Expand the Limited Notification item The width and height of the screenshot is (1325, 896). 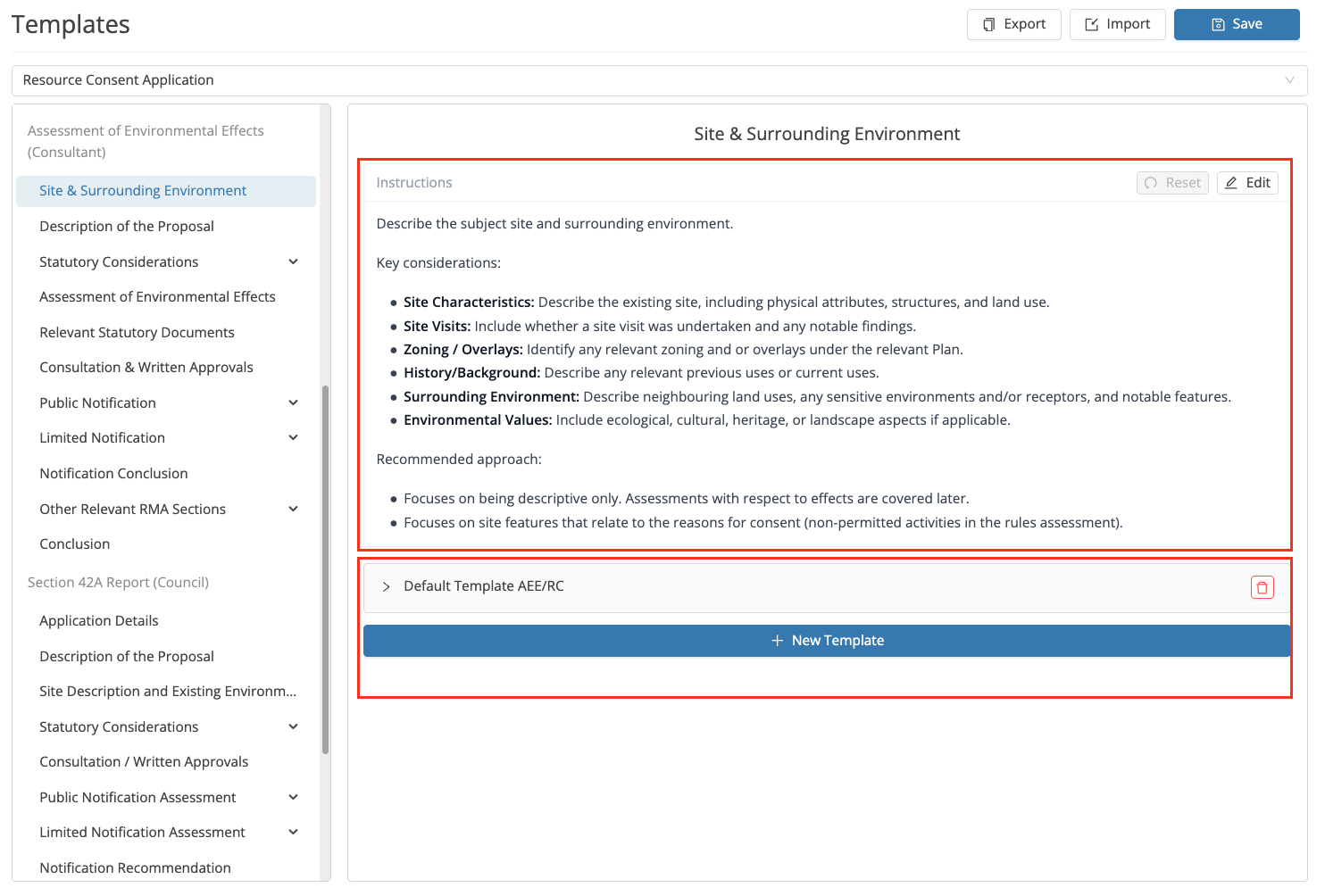[x=294, y=437]
